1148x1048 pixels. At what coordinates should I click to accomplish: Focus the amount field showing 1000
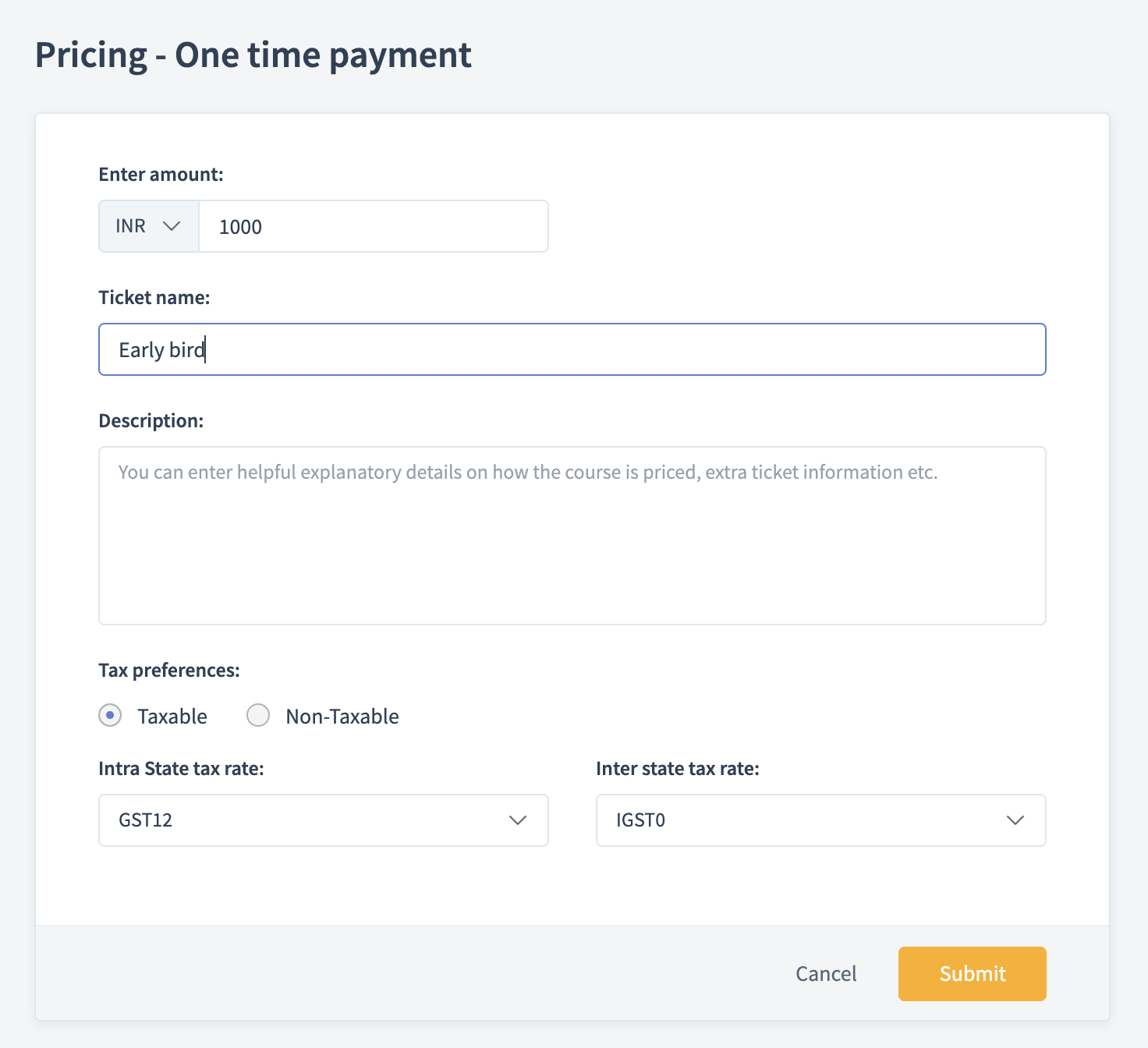tap(373, 227)
